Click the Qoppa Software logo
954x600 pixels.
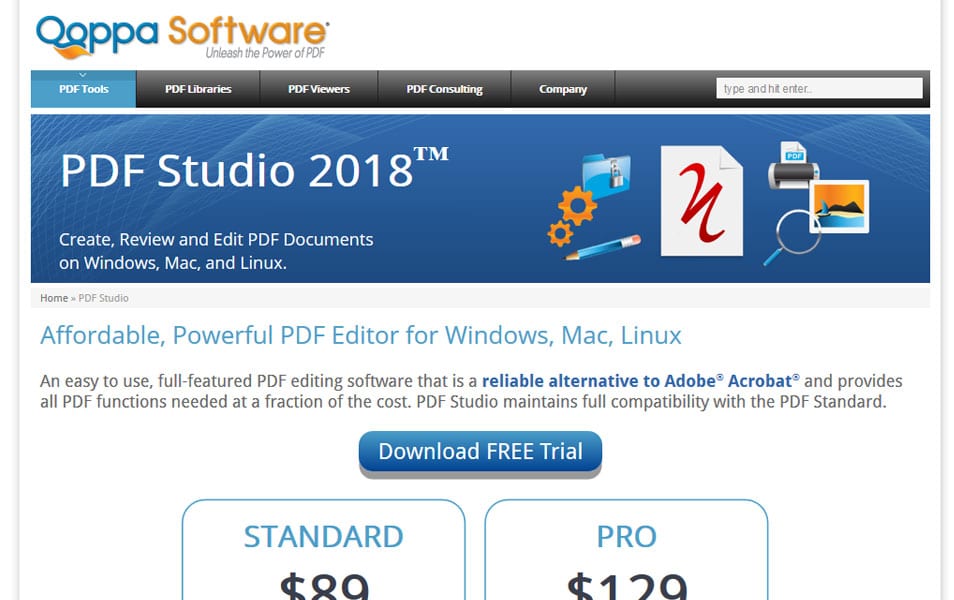[x=183, y=37]
